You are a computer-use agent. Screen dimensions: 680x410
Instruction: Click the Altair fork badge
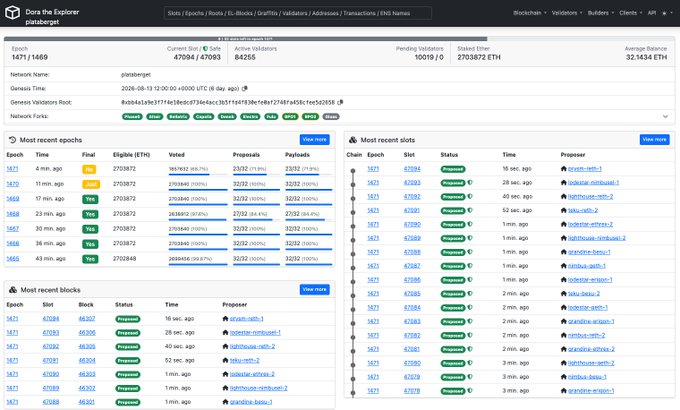[x=154, y=116]
